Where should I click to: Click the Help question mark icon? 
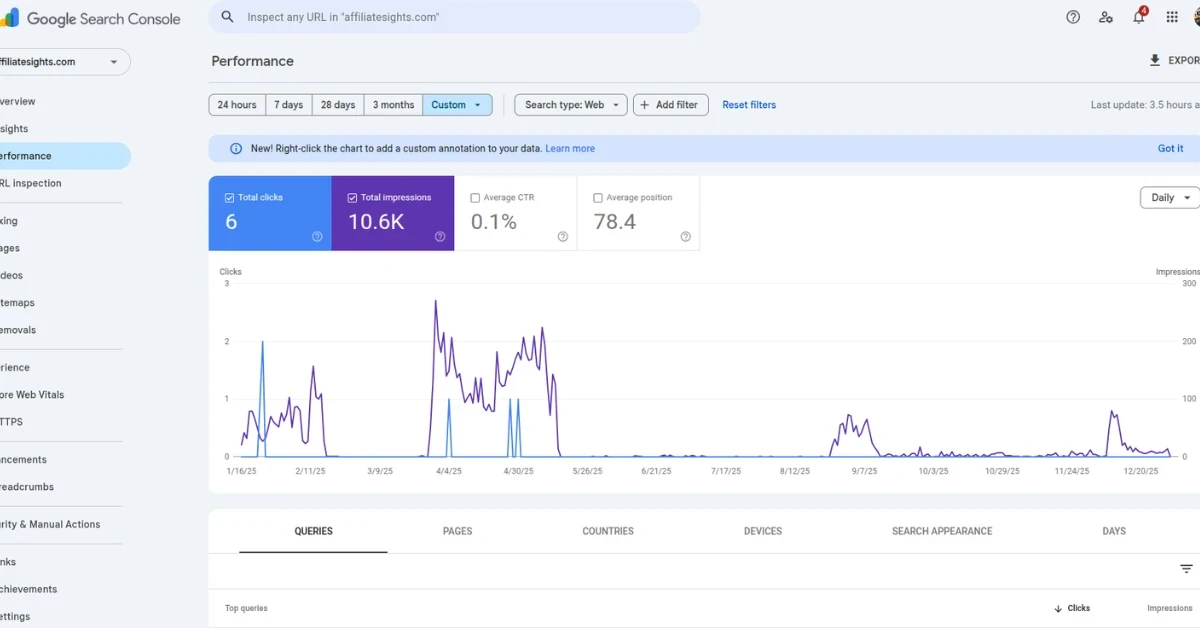click(x=1073, y=17)
